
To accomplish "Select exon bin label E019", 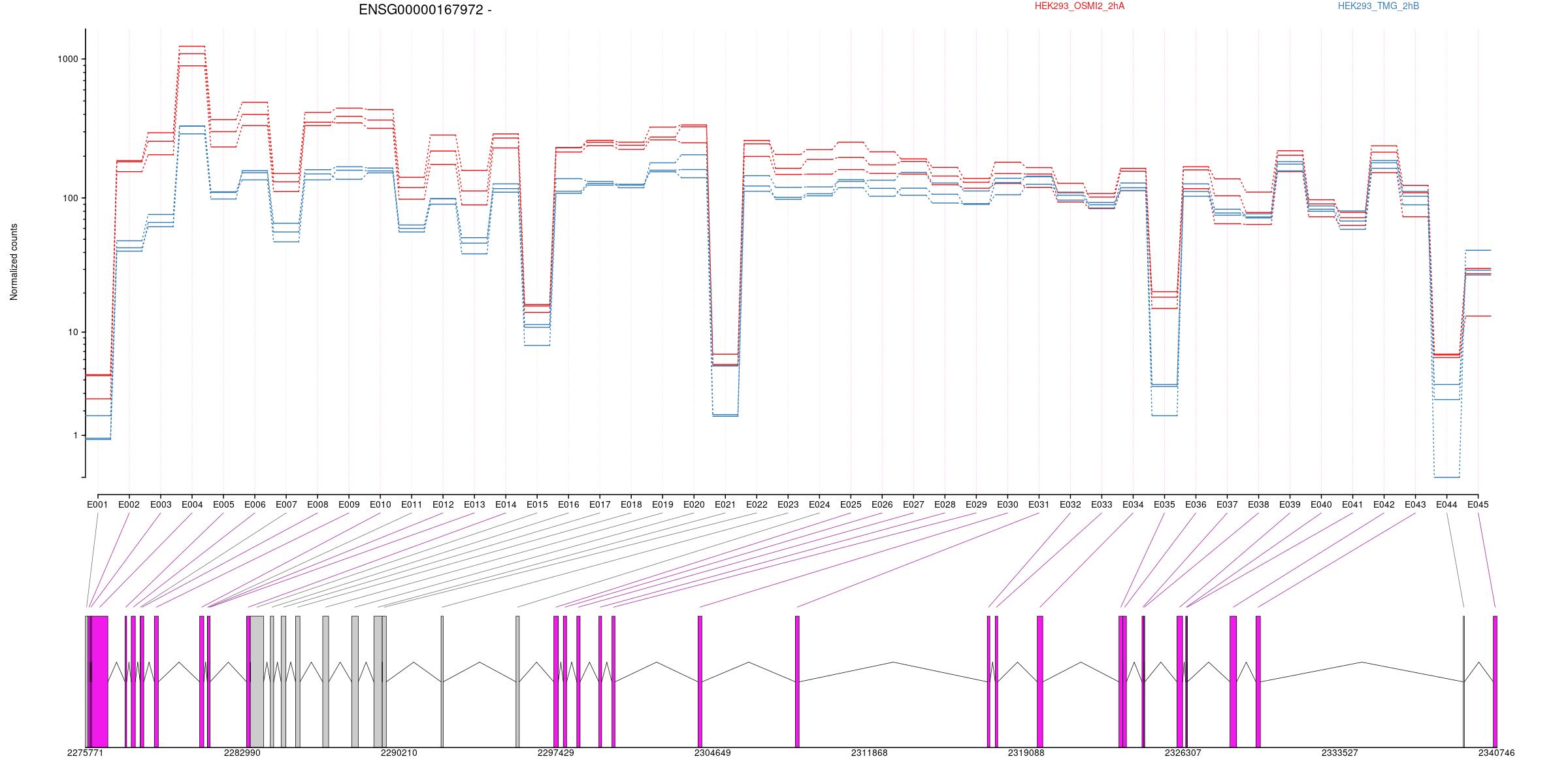I will tap(662, 504).
